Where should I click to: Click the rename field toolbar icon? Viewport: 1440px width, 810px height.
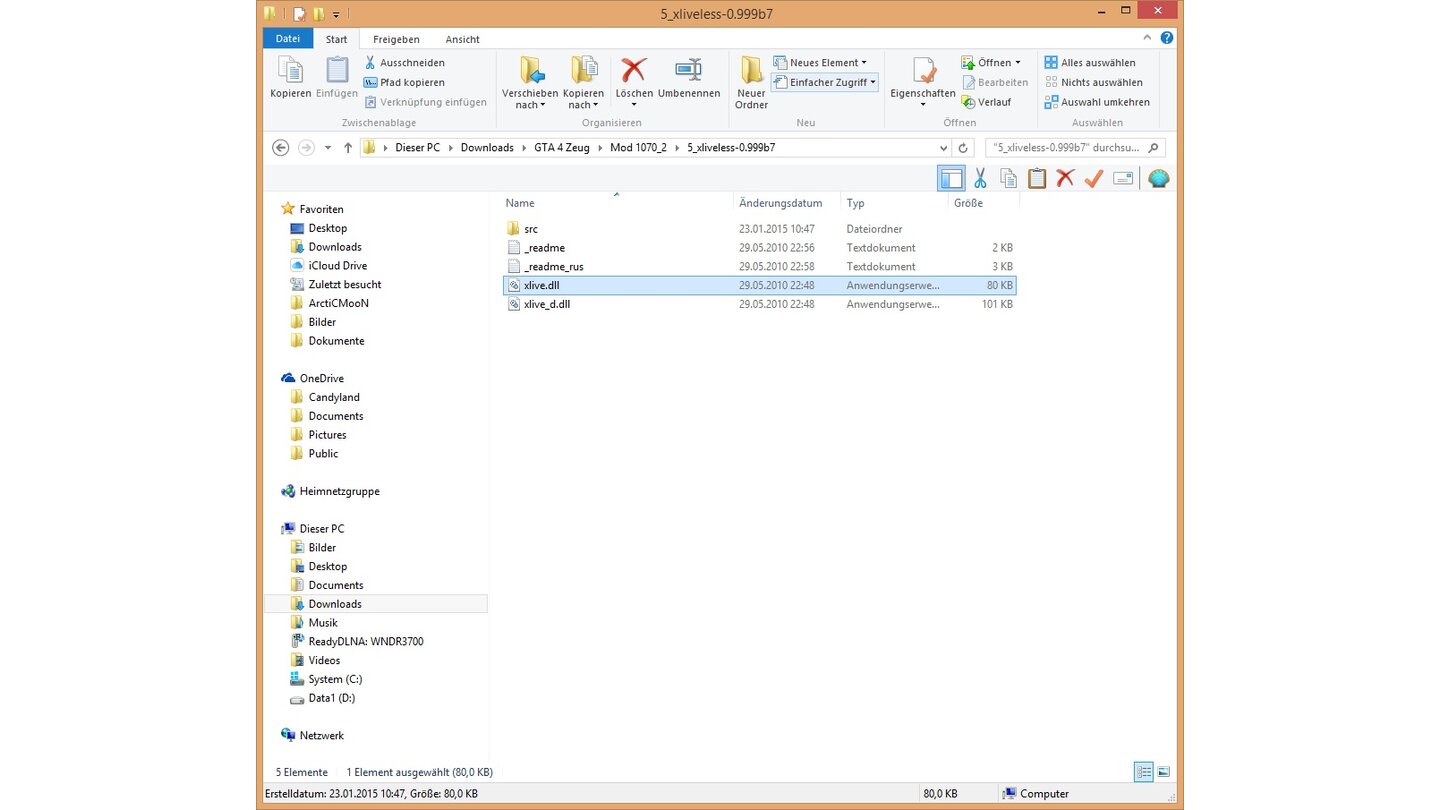tap(1123, 178)
